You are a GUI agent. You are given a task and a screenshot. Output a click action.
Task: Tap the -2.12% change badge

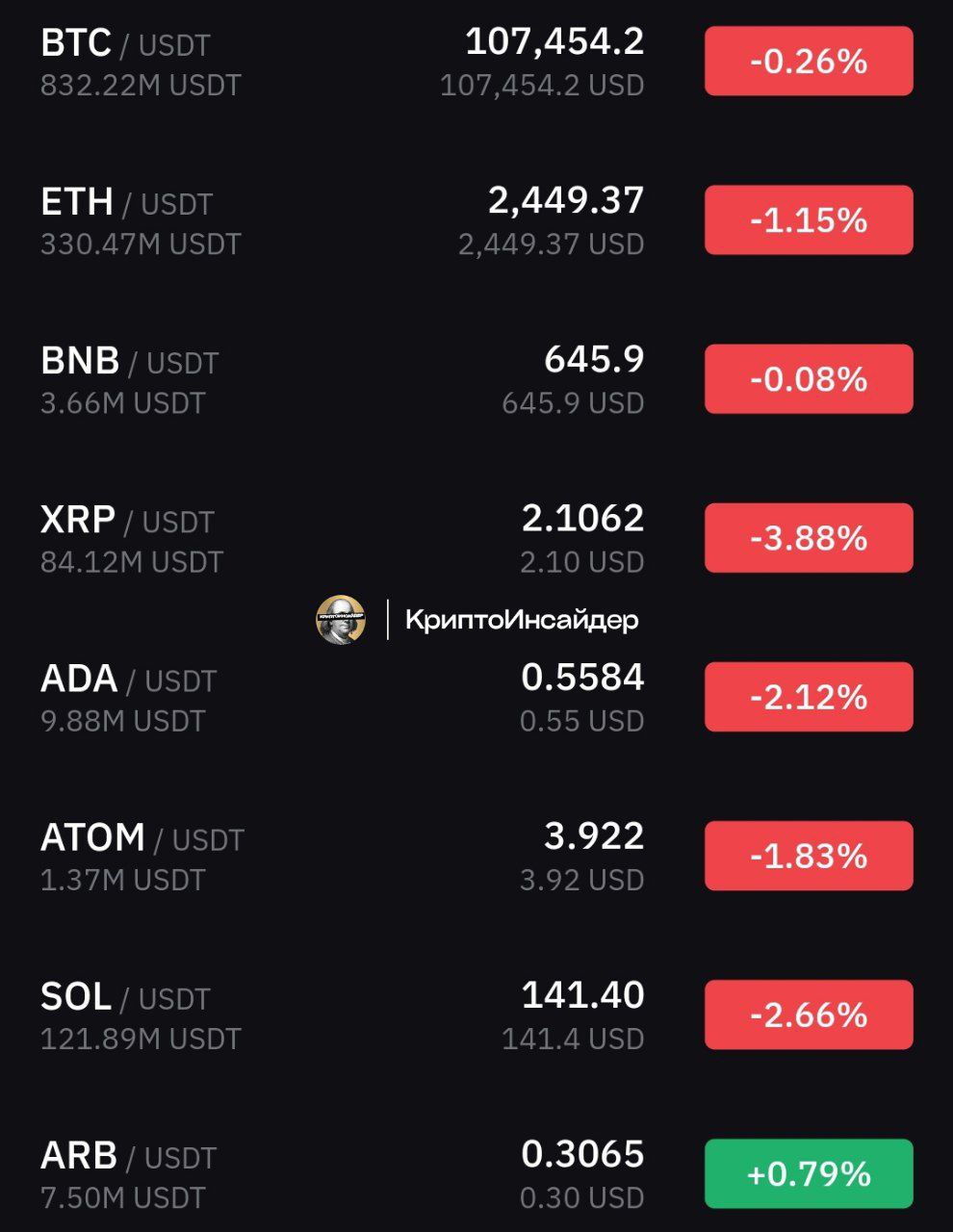click(x=809, y=697)
